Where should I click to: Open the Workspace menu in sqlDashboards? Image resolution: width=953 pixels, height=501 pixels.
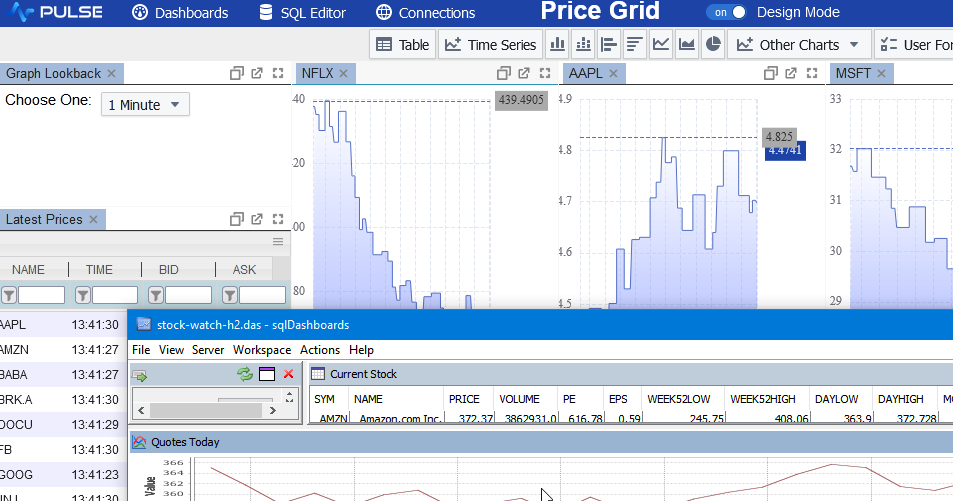coord(262,350)
